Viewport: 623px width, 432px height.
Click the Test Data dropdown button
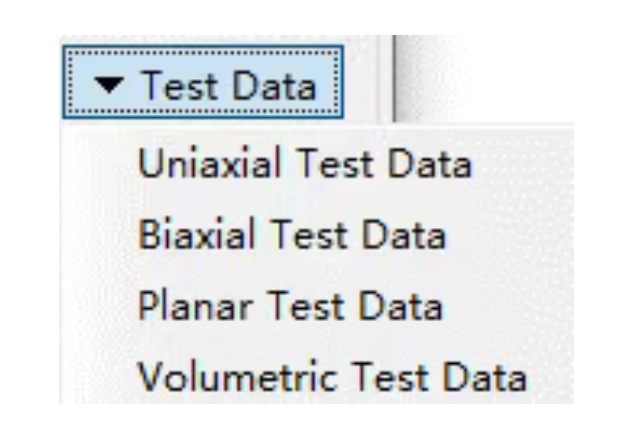click(203, 85)
